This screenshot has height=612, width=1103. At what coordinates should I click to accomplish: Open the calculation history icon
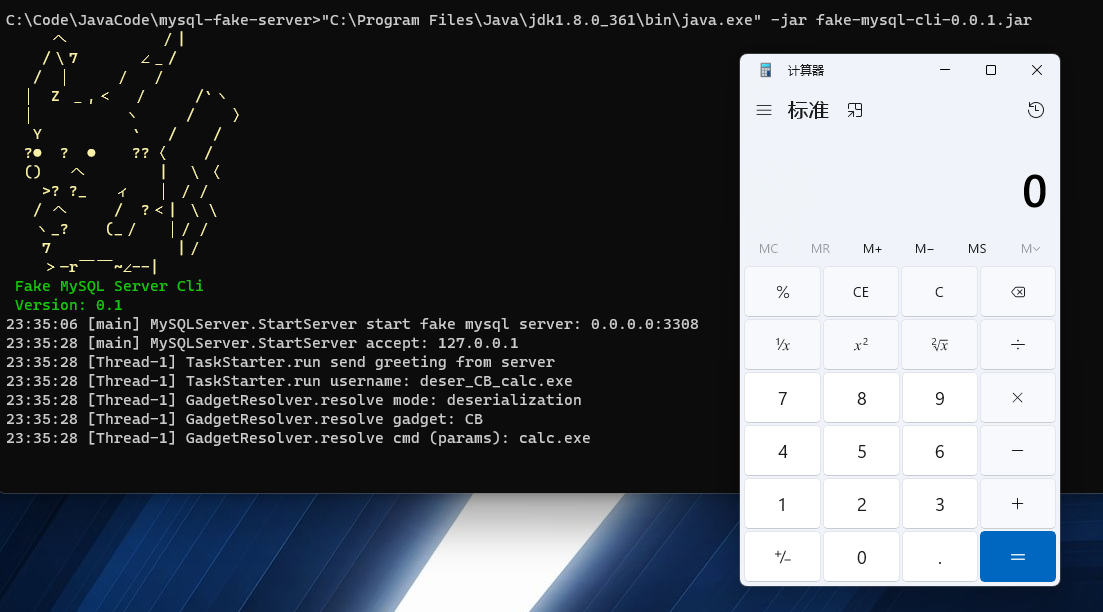click(1035, 110)
